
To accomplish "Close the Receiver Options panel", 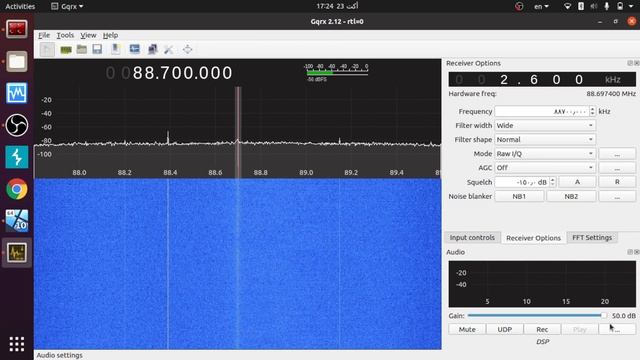I will point(636,63).
